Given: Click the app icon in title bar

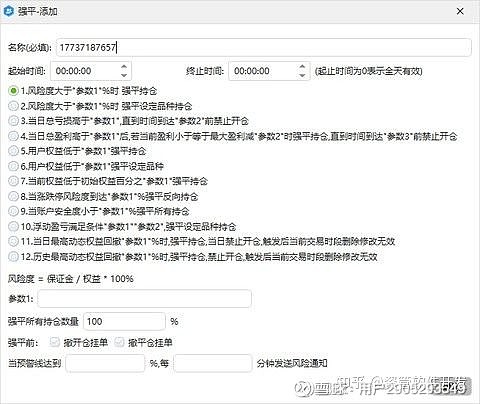Looking at the screenshot, I should [x=8, y=11].
